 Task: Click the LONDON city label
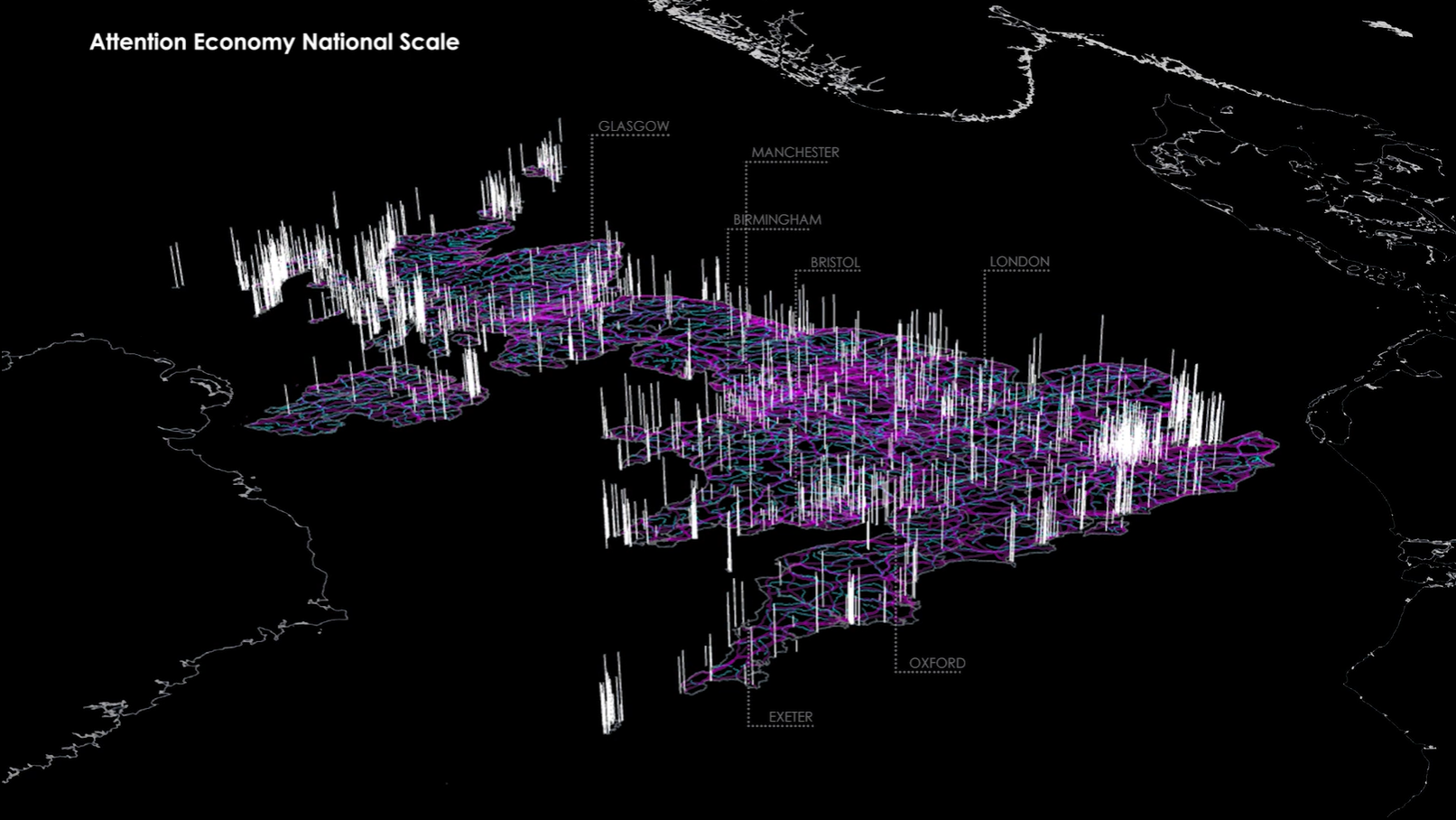(1019, 262)
